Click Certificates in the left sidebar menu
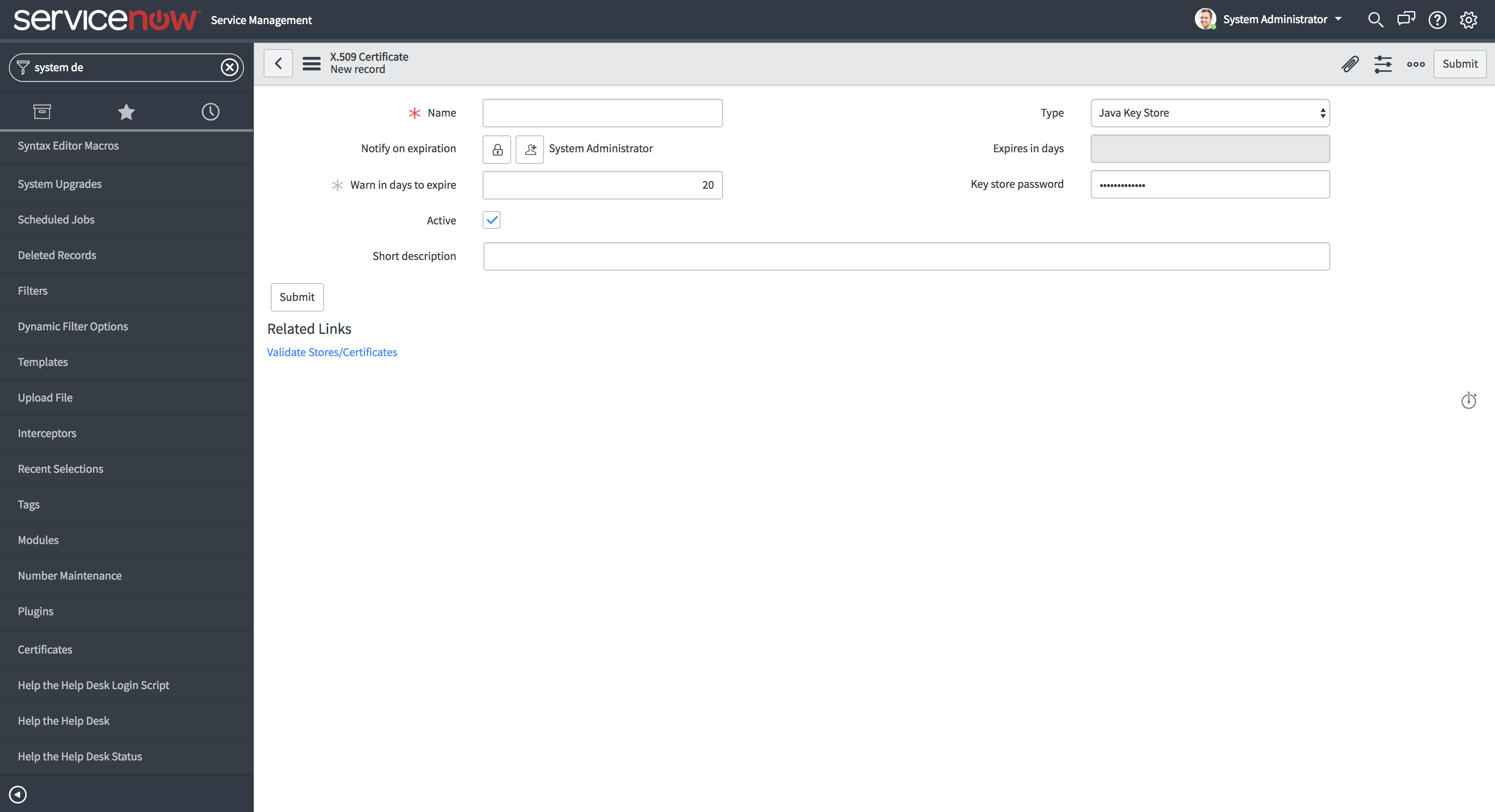The image size is (1495, 812). point(45,649)
